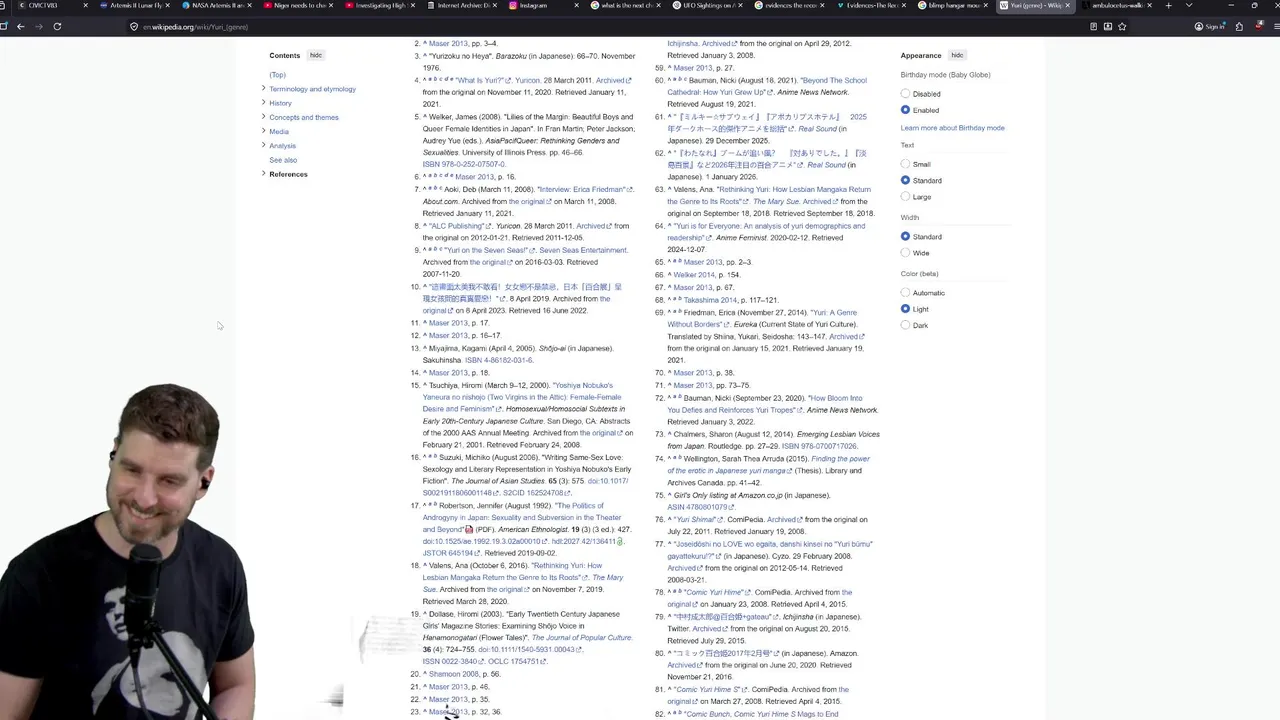Viewport: 1280px width, 720px height.
Task: Open Welker 2014 citation link
Action: (x=694, y=274)
